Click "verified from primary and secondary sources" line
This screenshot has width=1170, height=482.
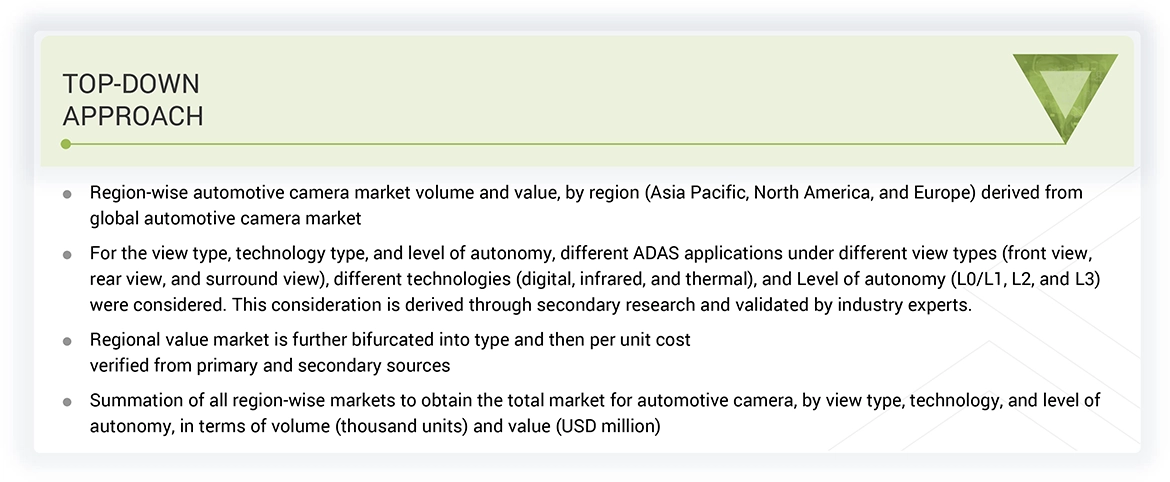coord(270,365)
